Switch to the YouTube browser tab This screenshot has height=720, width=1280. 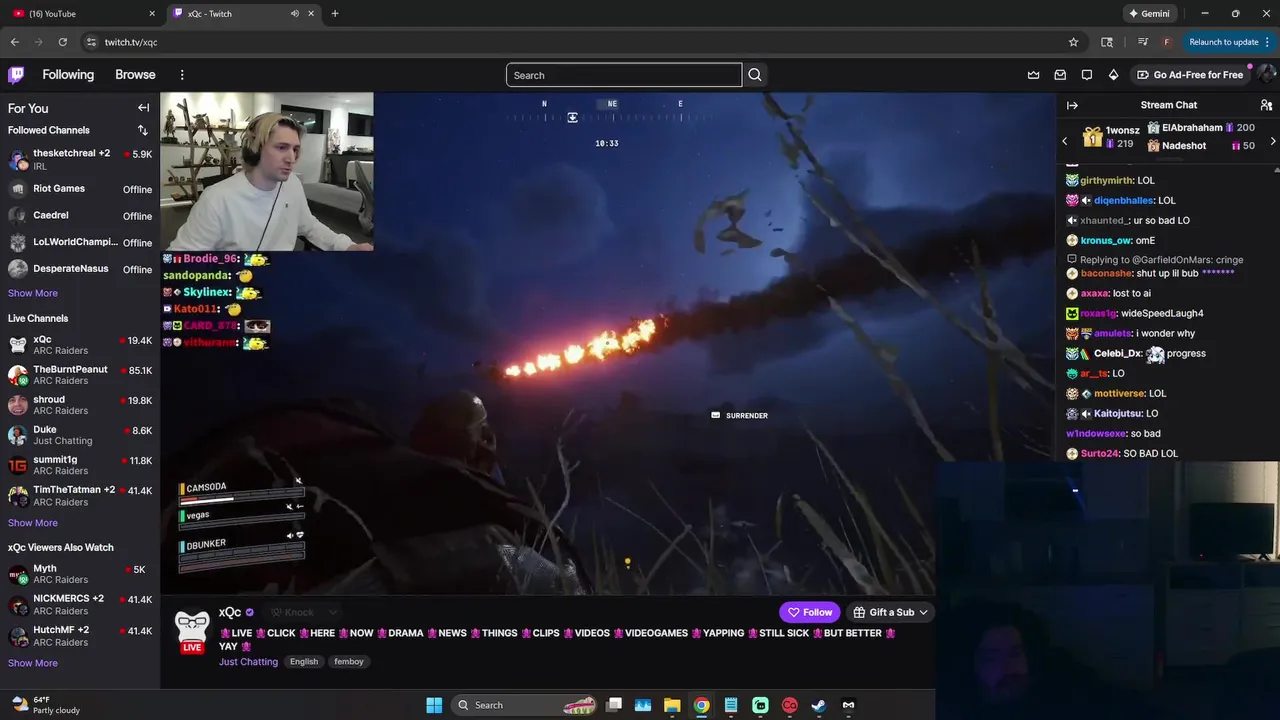(x=82, y=13)
